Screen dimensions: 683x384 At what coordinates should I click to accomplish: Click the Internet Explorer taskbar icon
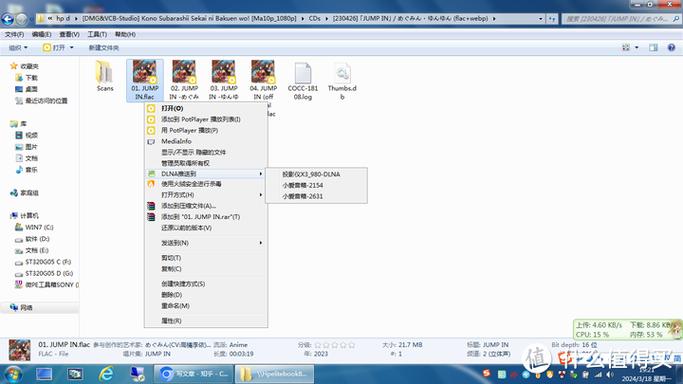pos(106,374)
